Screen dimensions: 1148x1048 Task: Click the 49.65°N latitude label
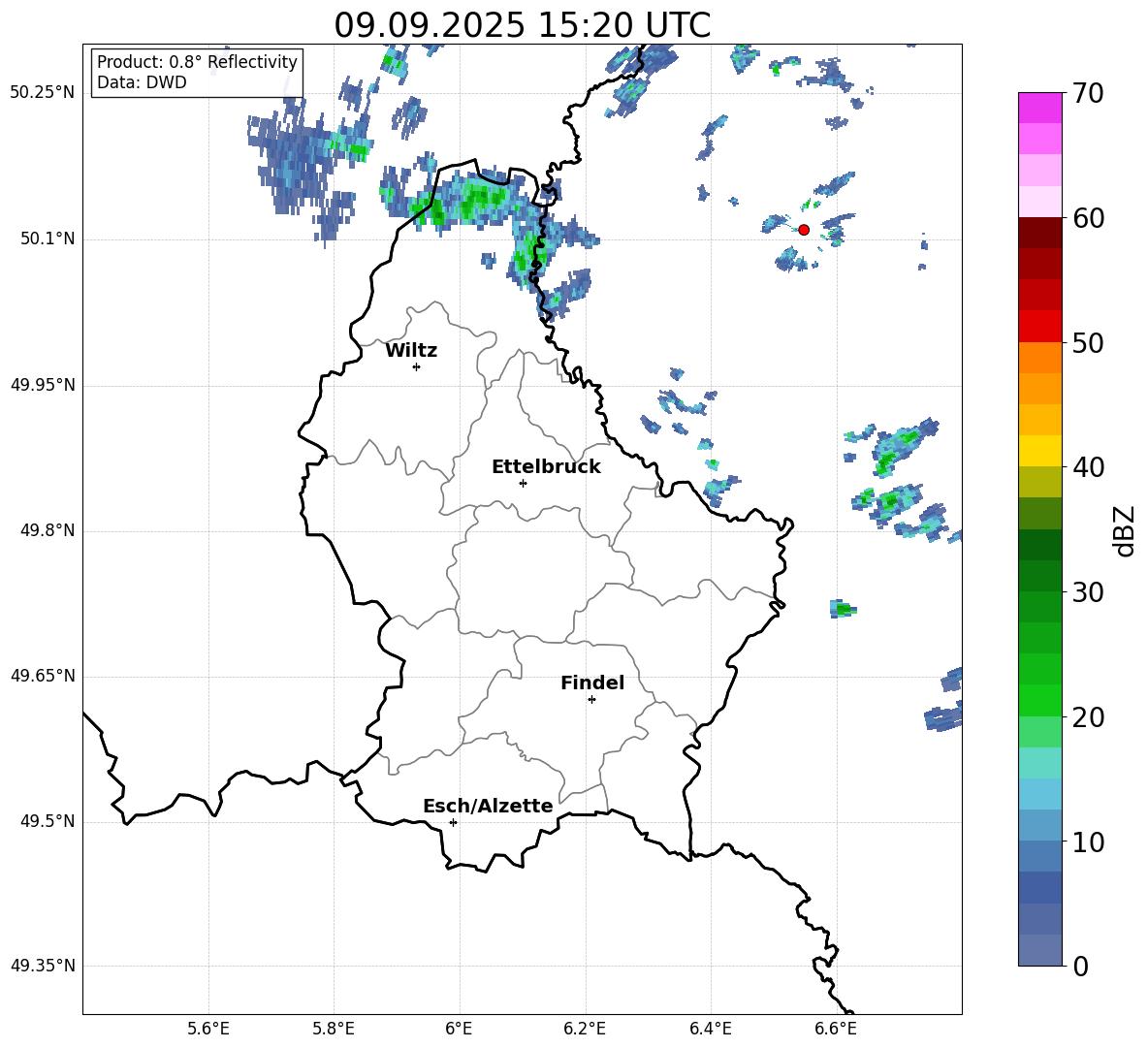coord(42,675)
